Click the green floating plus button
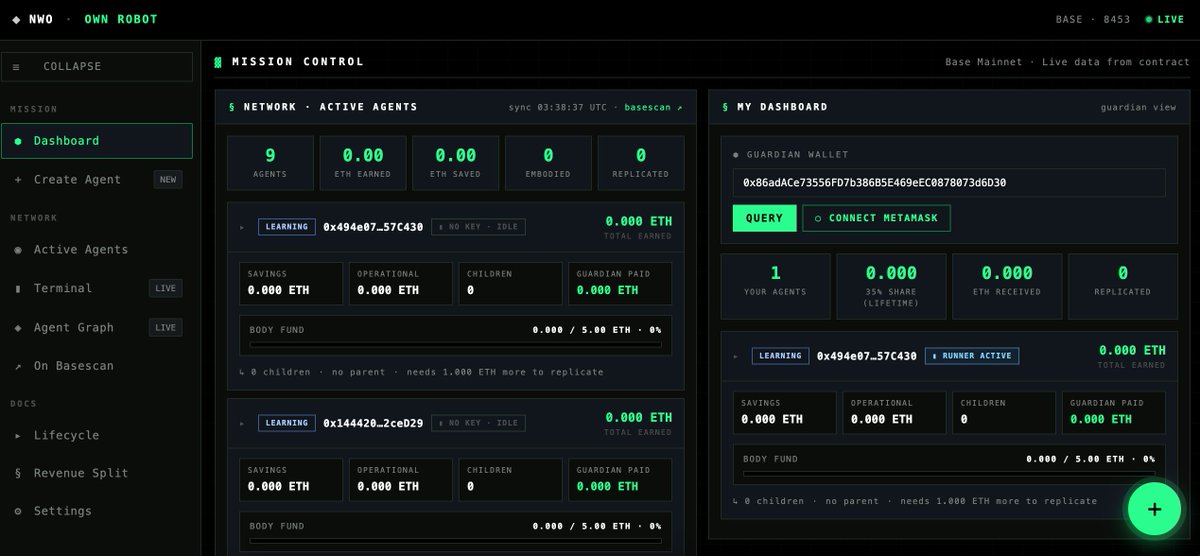Screen dimensions: 1200x556 pos(1155,509)
